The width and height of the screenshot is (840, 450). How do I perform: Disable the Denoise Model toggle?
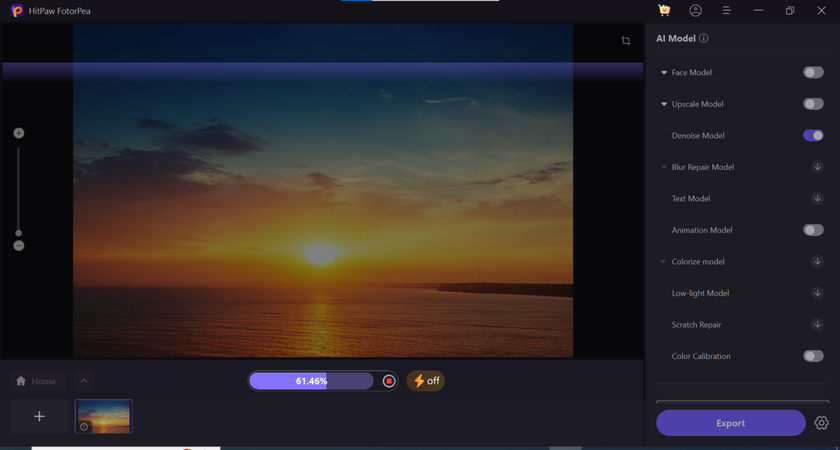click(813, 136)
